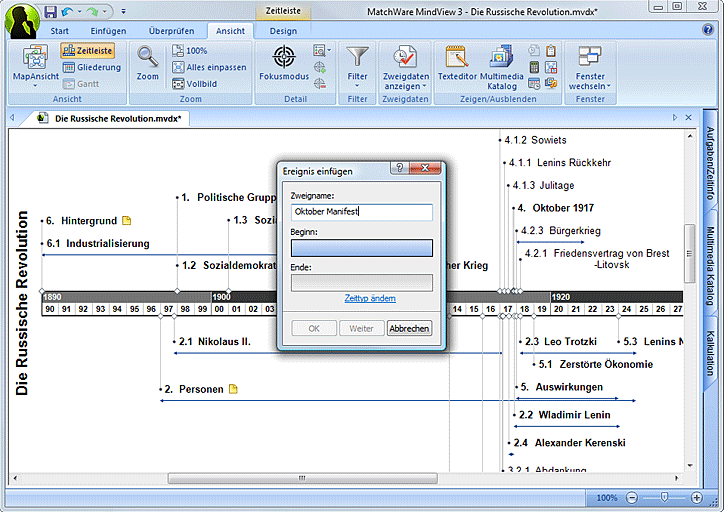This screenshot has height=512, width=724.
Task: Select the Ansicht ribbon tab
Action: click(x=230, y=31)
